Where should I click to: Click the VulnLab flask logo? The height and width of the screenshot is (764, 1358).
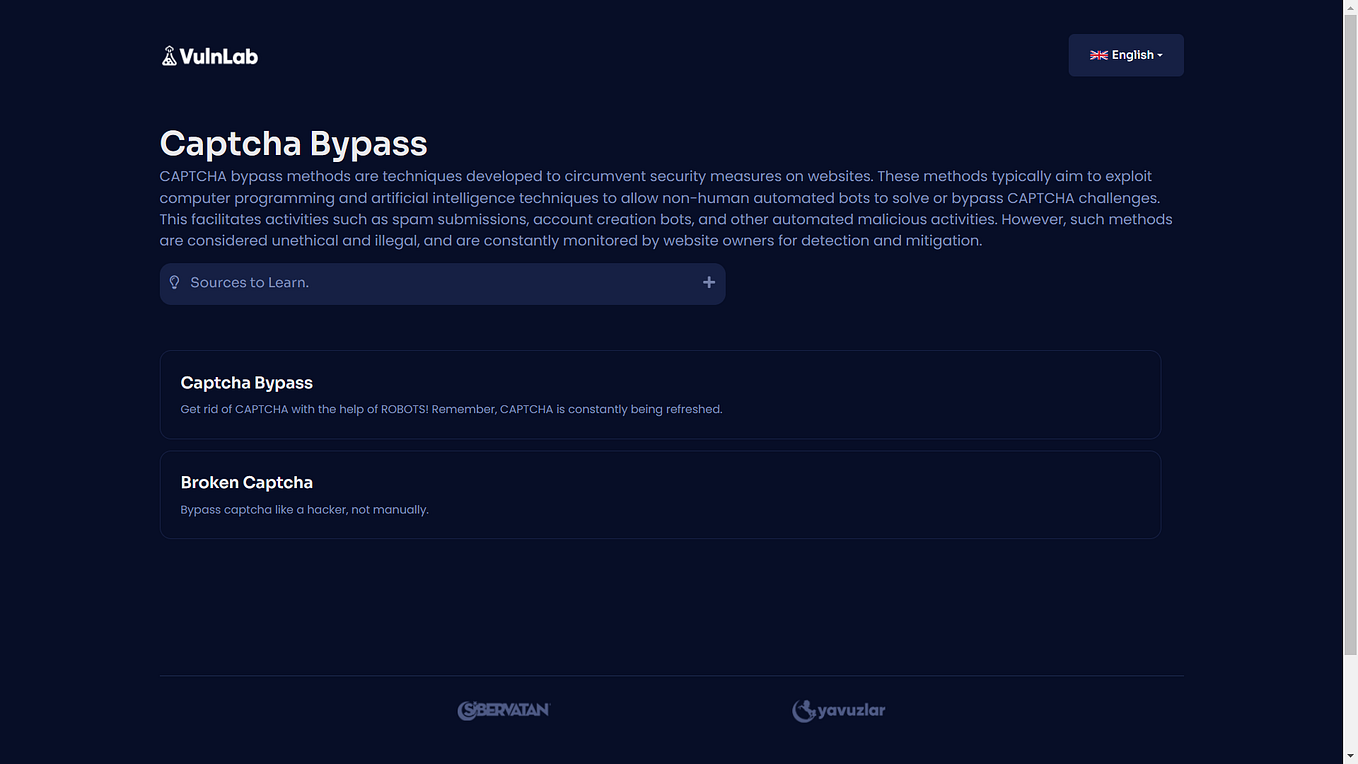point(170,55)
